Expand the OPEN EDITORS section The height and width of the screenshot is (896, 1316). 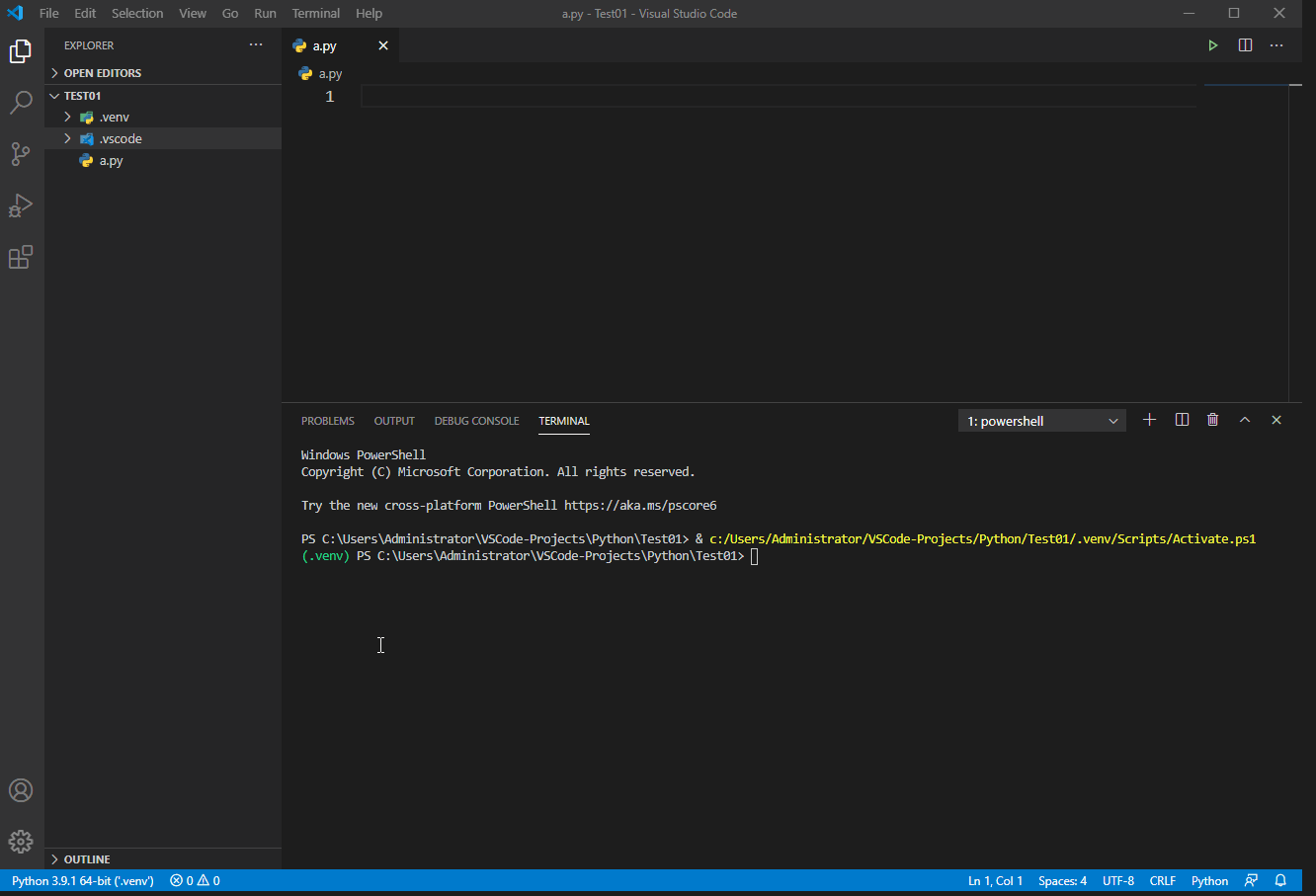(102, 73)
